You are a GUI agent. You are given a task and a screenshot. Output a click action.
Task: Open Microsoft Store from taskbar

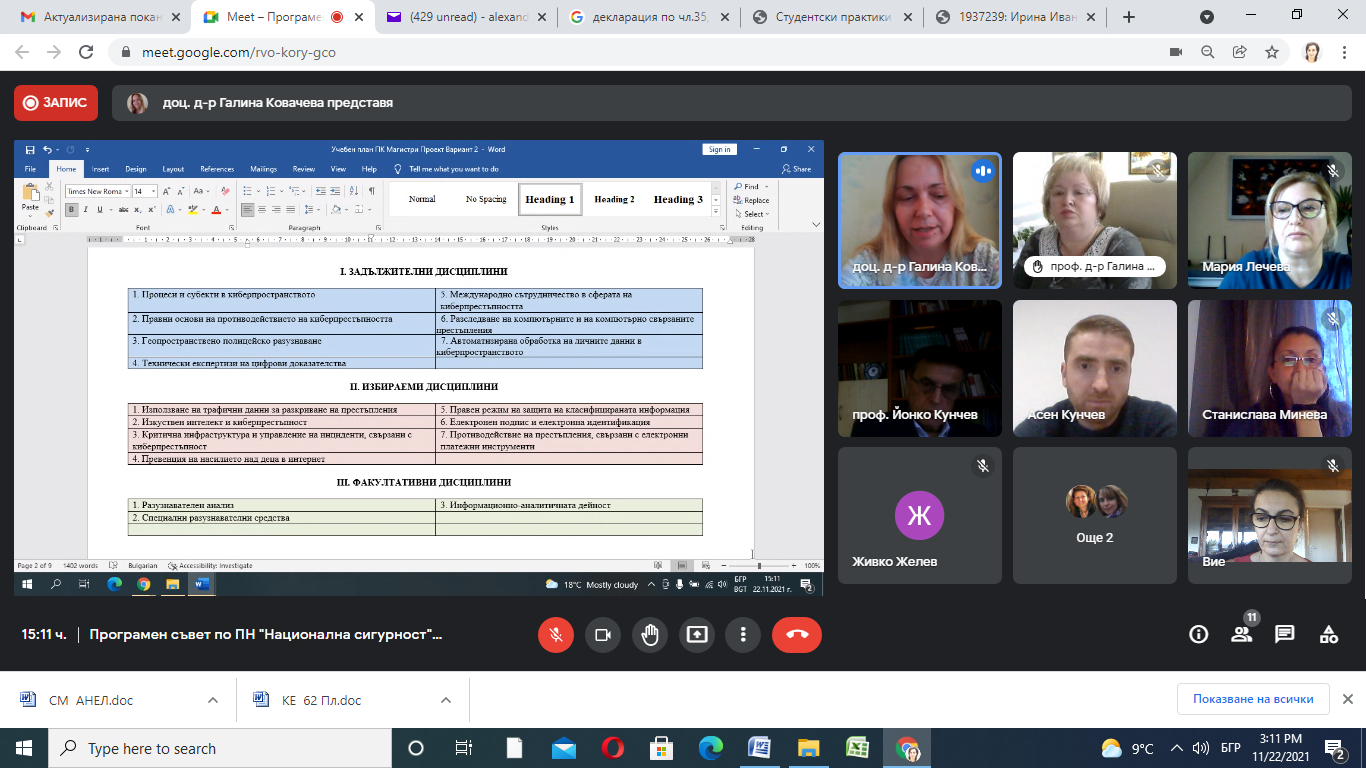(x=662, y=748)
